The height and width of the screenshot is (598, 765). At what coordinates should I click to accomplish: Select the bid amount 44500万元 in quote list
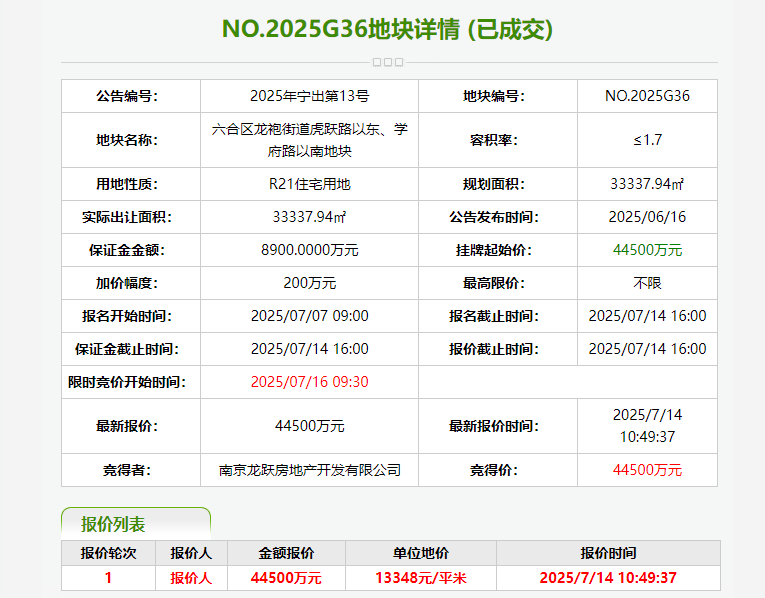286,578
